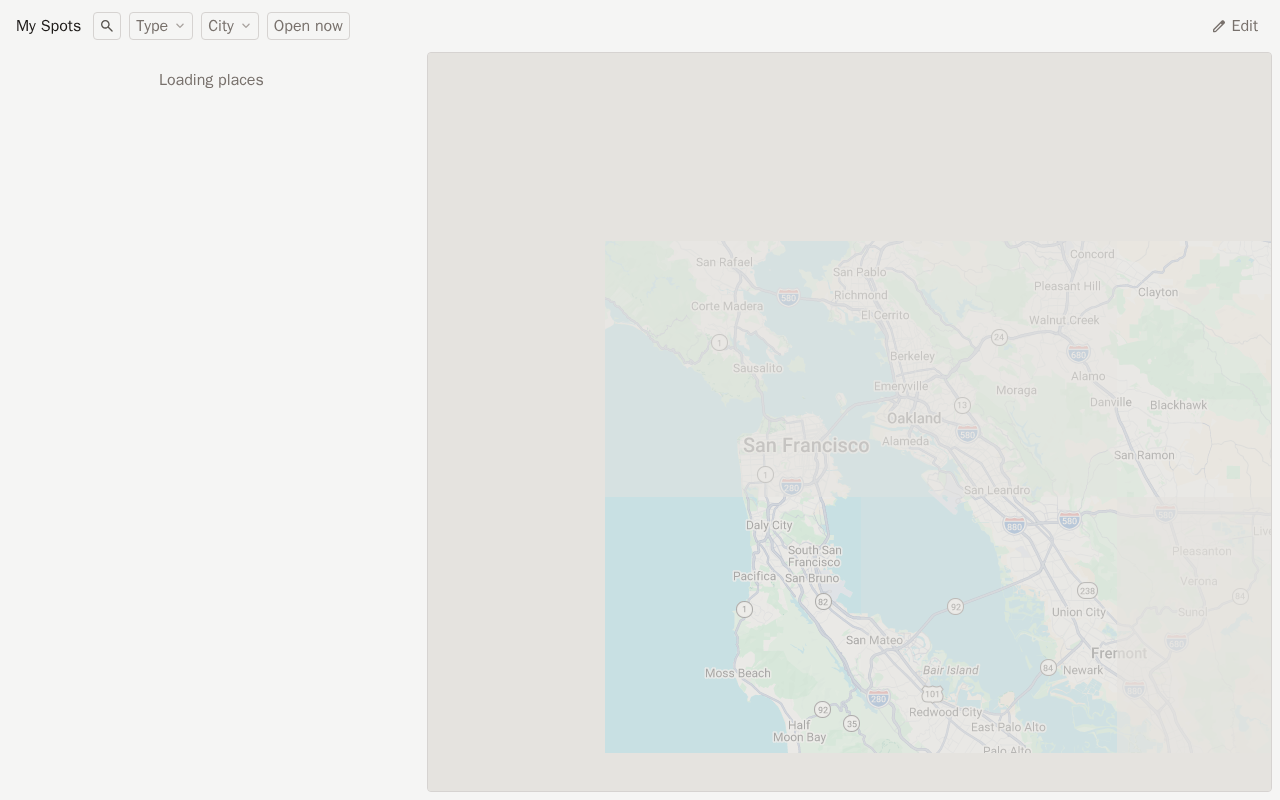The image size is (1280, 800).
Task: Click the Route 13 shield near Oakland
Action: 962,405
